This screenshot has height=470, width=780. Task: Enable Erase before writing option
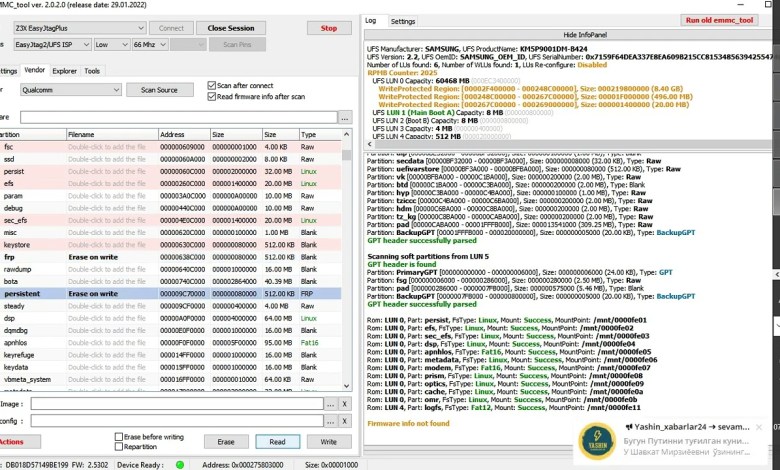[x=119, y=437]
